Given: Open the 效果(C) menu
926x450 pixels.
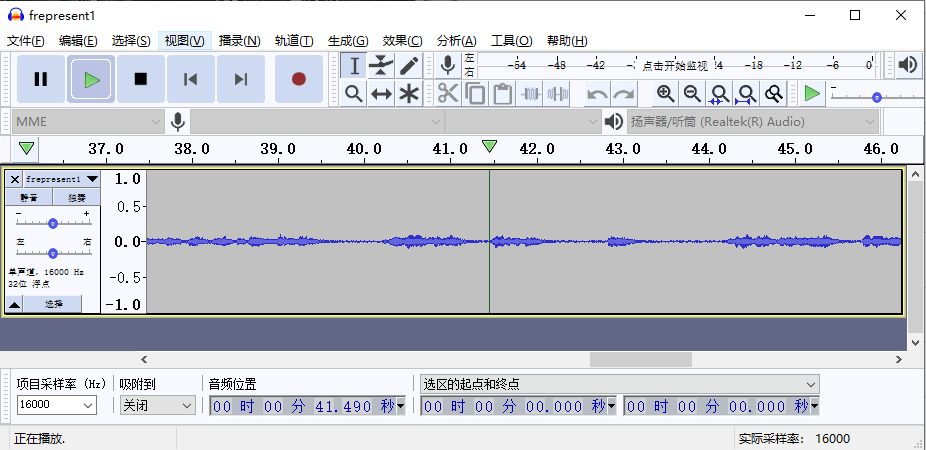Looking at the screenshot, I should click(x=402, y=41).
